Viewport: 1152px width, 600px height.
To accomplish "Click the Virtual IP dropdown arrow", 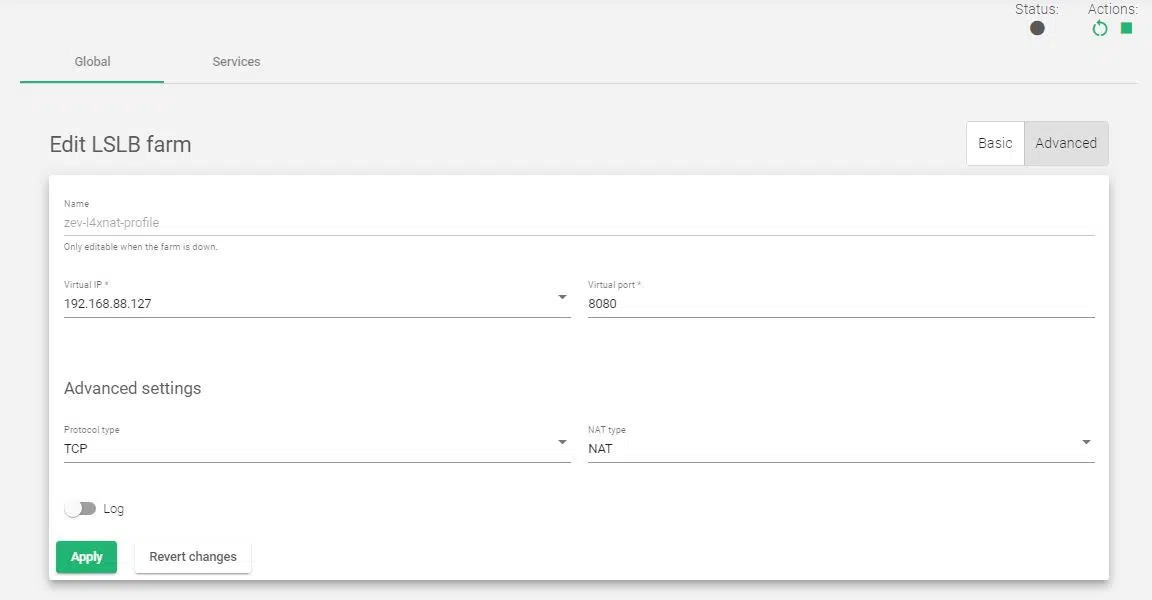I will (562, 297).
